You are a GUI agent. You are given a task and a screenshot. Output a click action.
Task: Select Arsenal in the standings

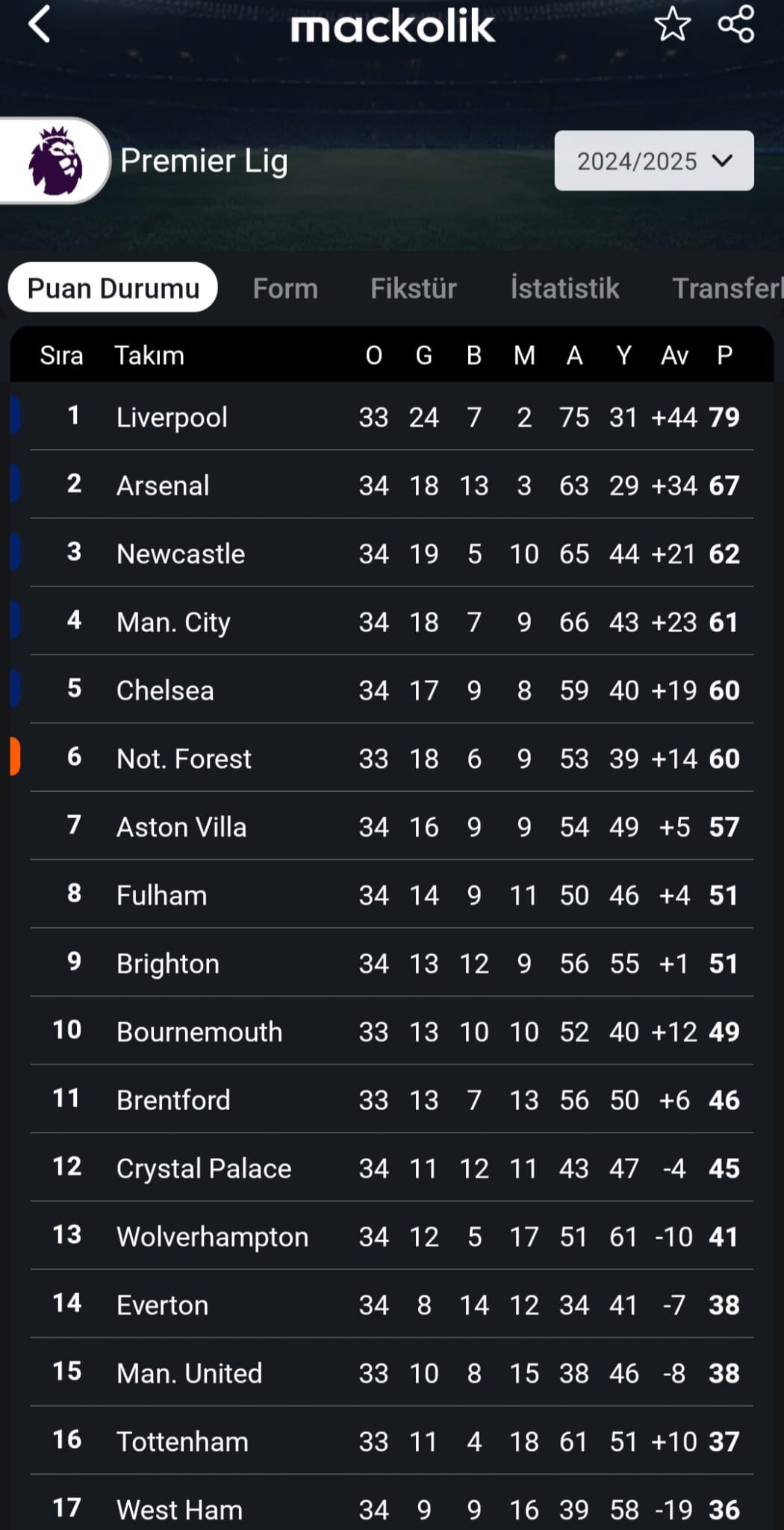click(391, 485)
